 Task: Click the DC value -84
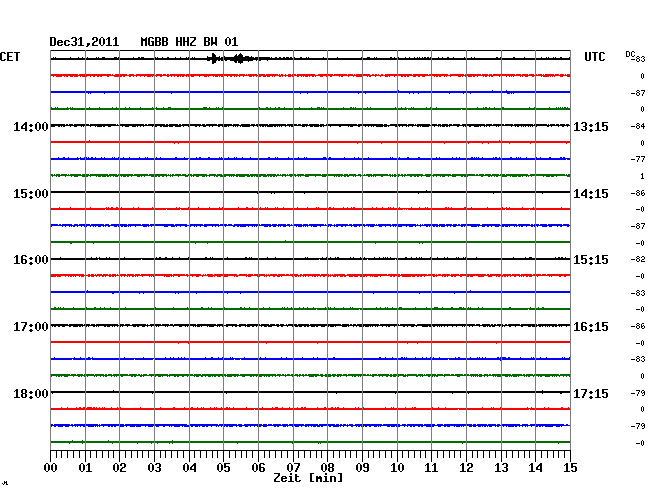(x=638, y=126)
